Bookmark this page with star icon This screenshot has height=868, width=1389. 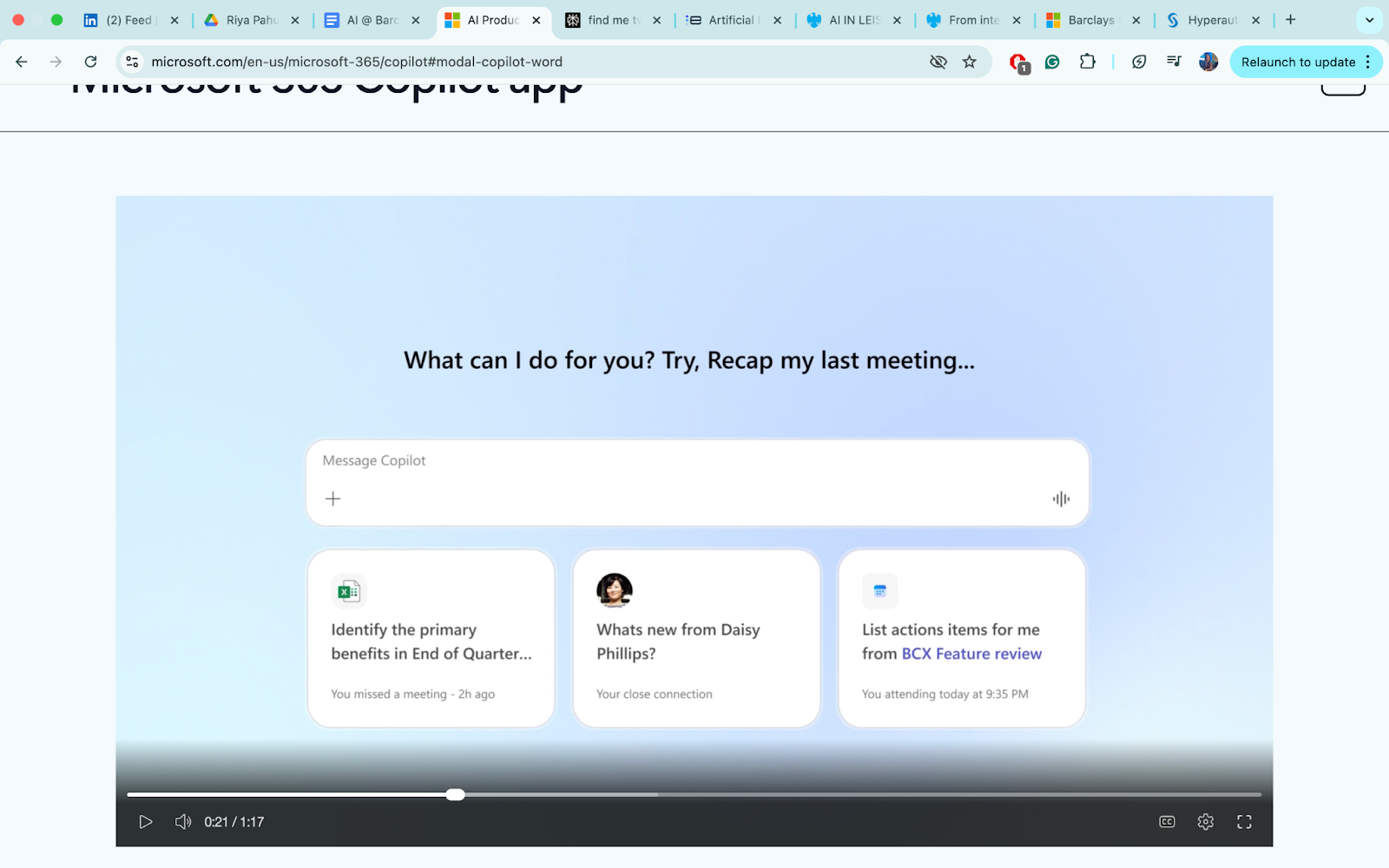click(970, 62)
